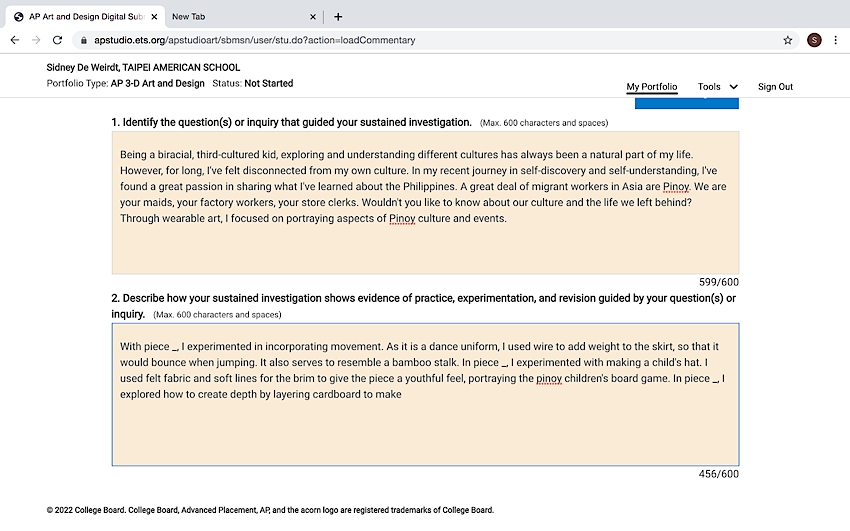Bookmark this page with the star
This screenshot has width=850, height=531.
[x=788, y=40]
